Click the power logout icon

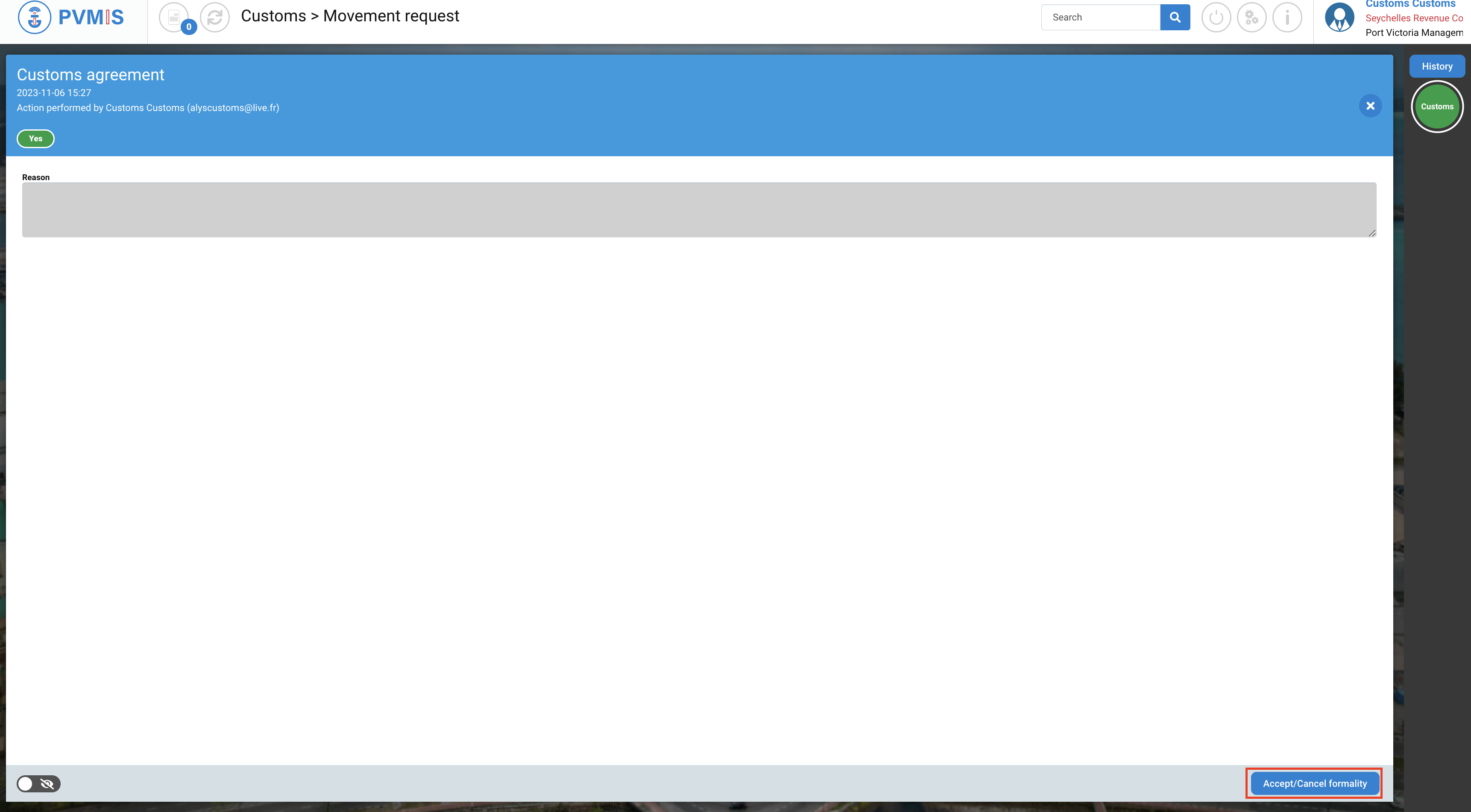click(x=1216, y=17)
